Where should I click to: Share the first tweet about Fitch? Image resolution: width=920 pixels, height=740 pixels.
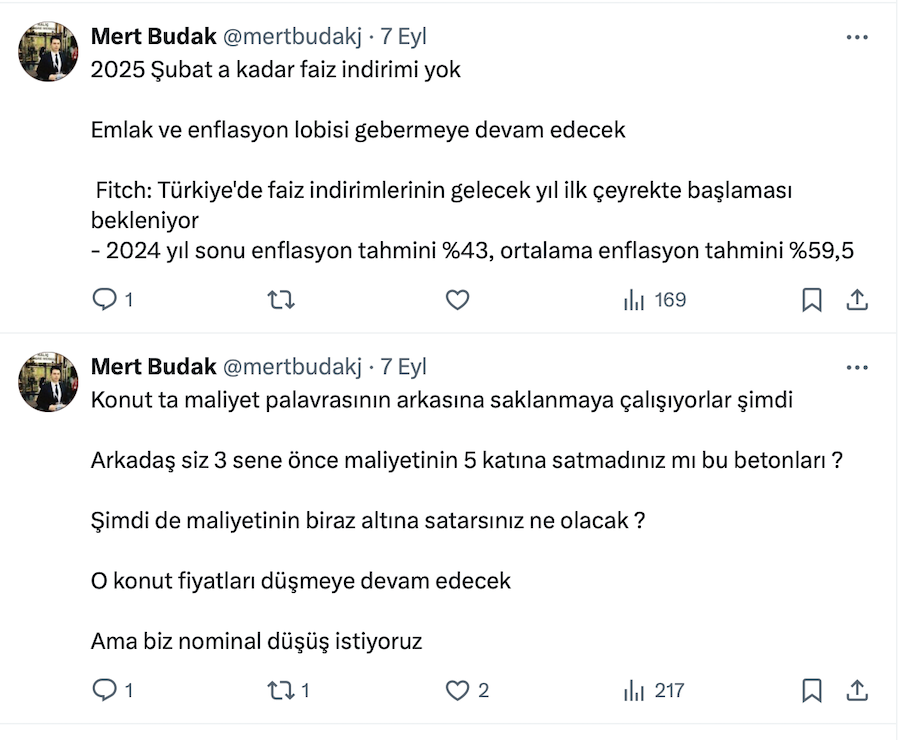857,300
